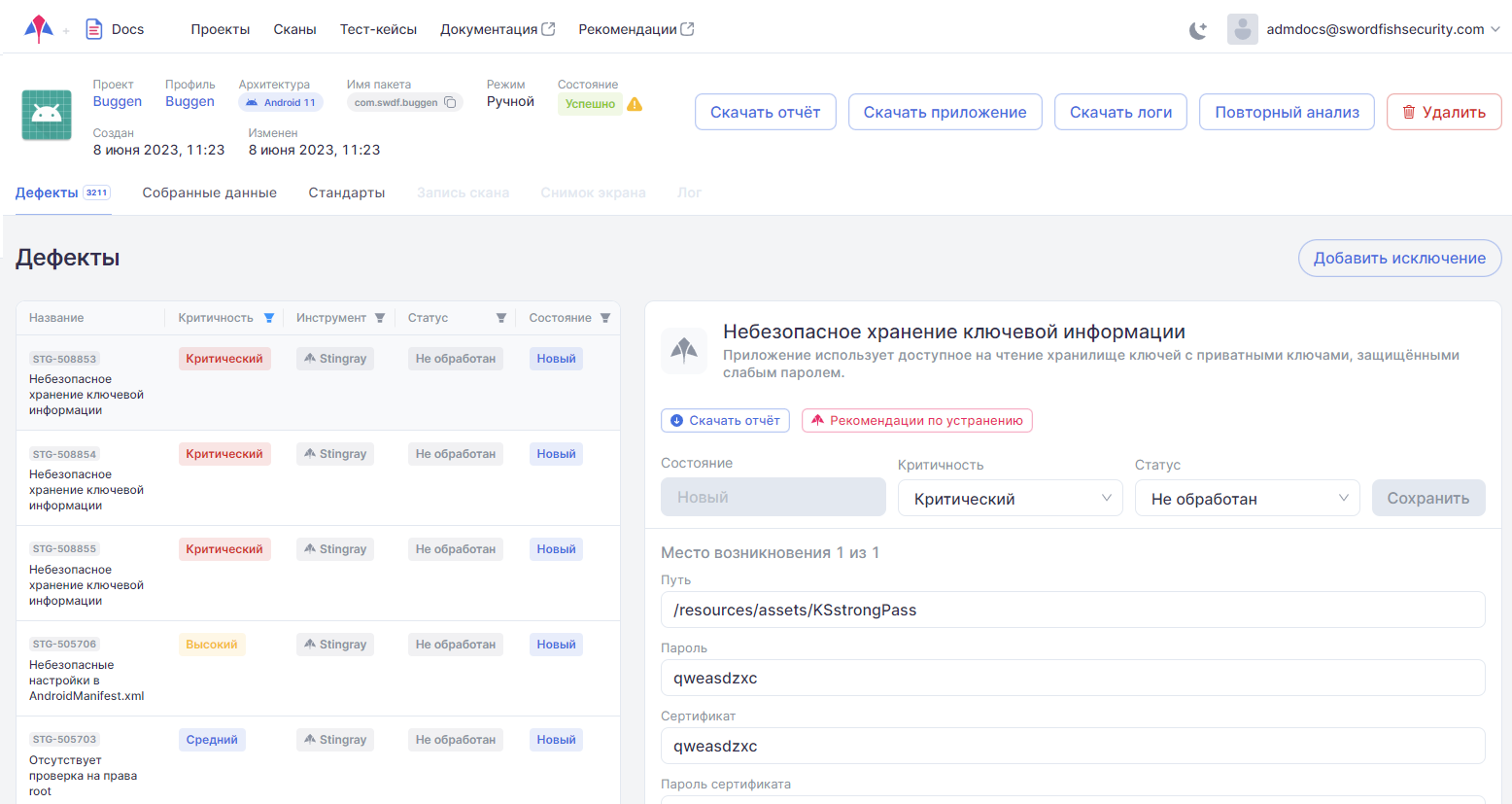The height and width of the screenshot is (804, 1512).
Task: Open the Docs document icon
Action: [94, 29]
